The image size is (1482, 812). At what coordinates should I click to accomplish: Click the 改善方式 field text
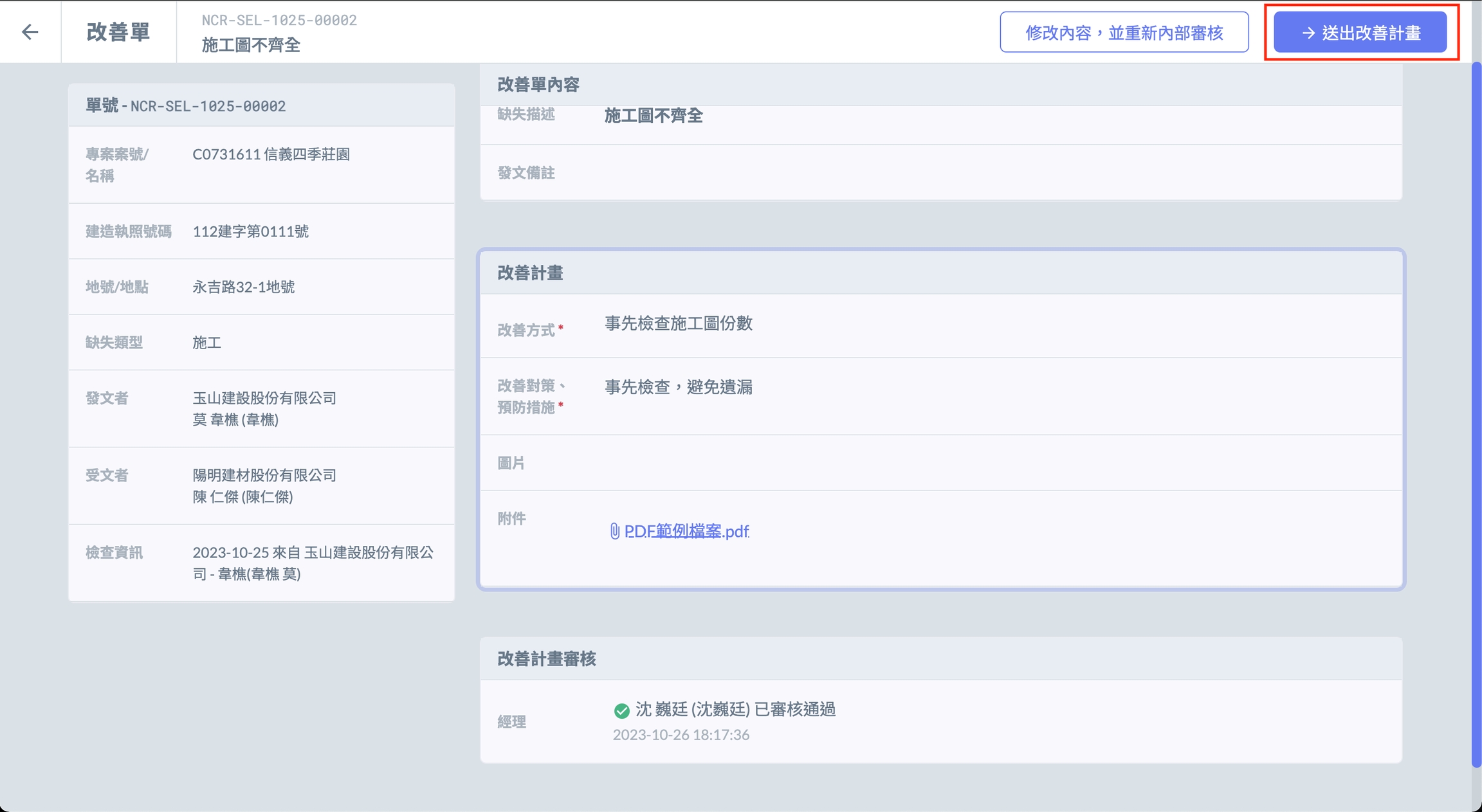pos(678,323)
